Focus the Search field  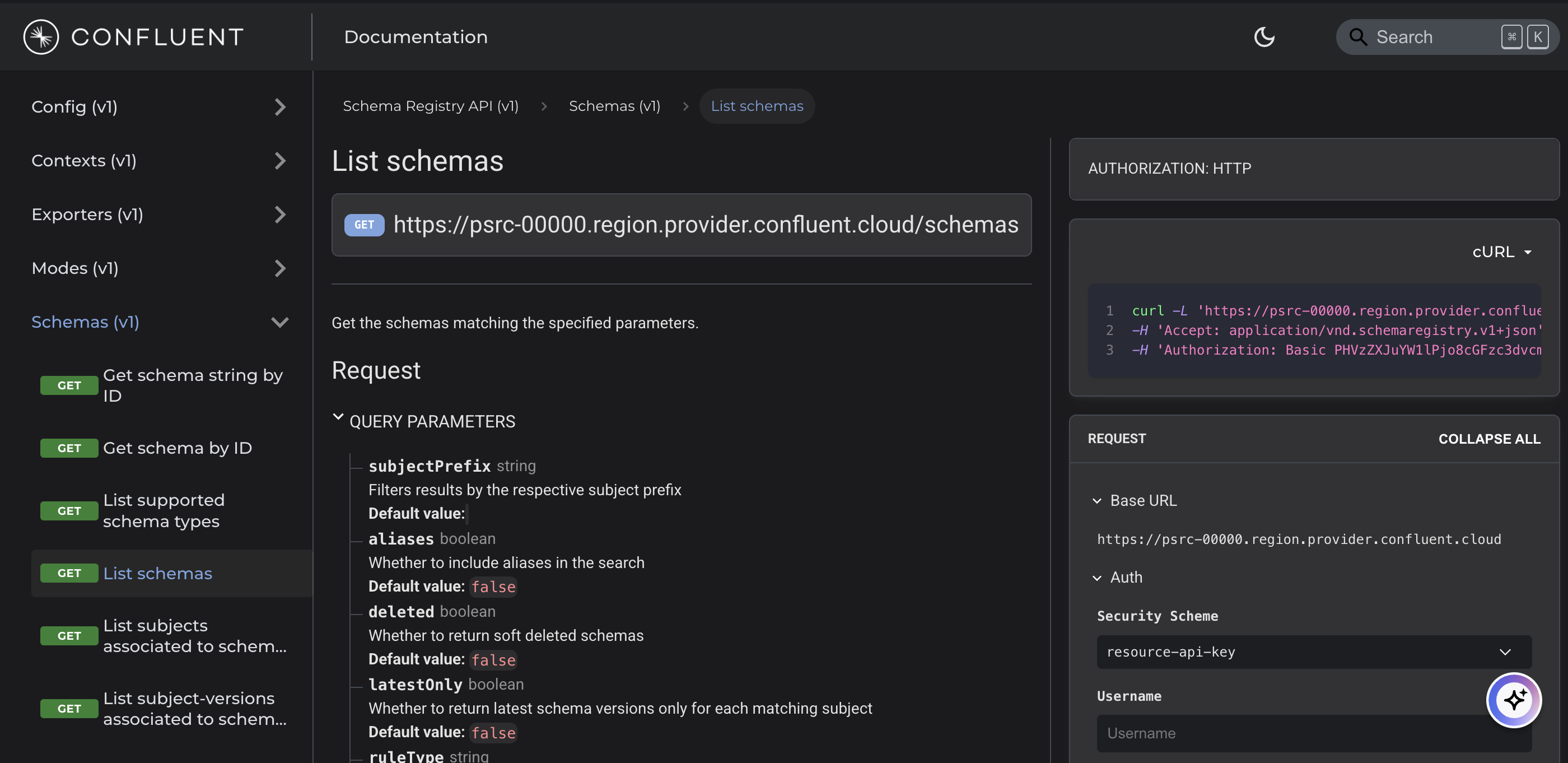(1446, 37)
